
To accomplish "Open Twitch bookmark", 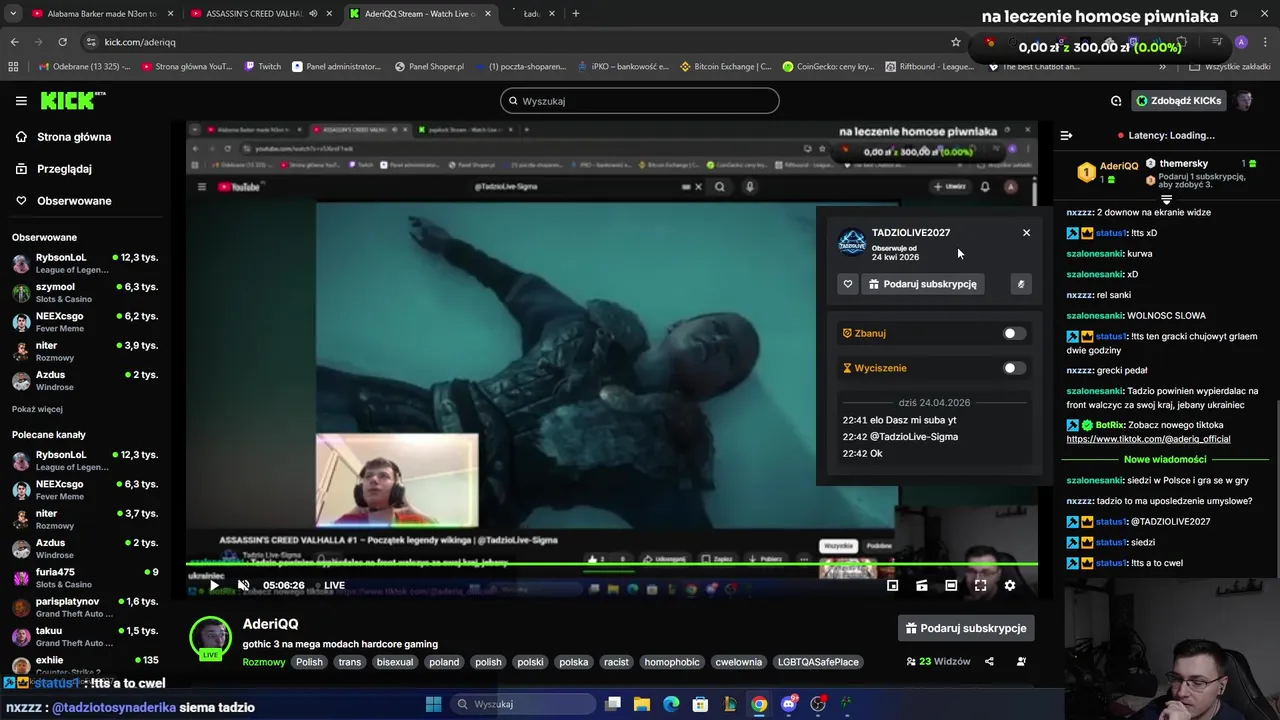I will point(263,67).
